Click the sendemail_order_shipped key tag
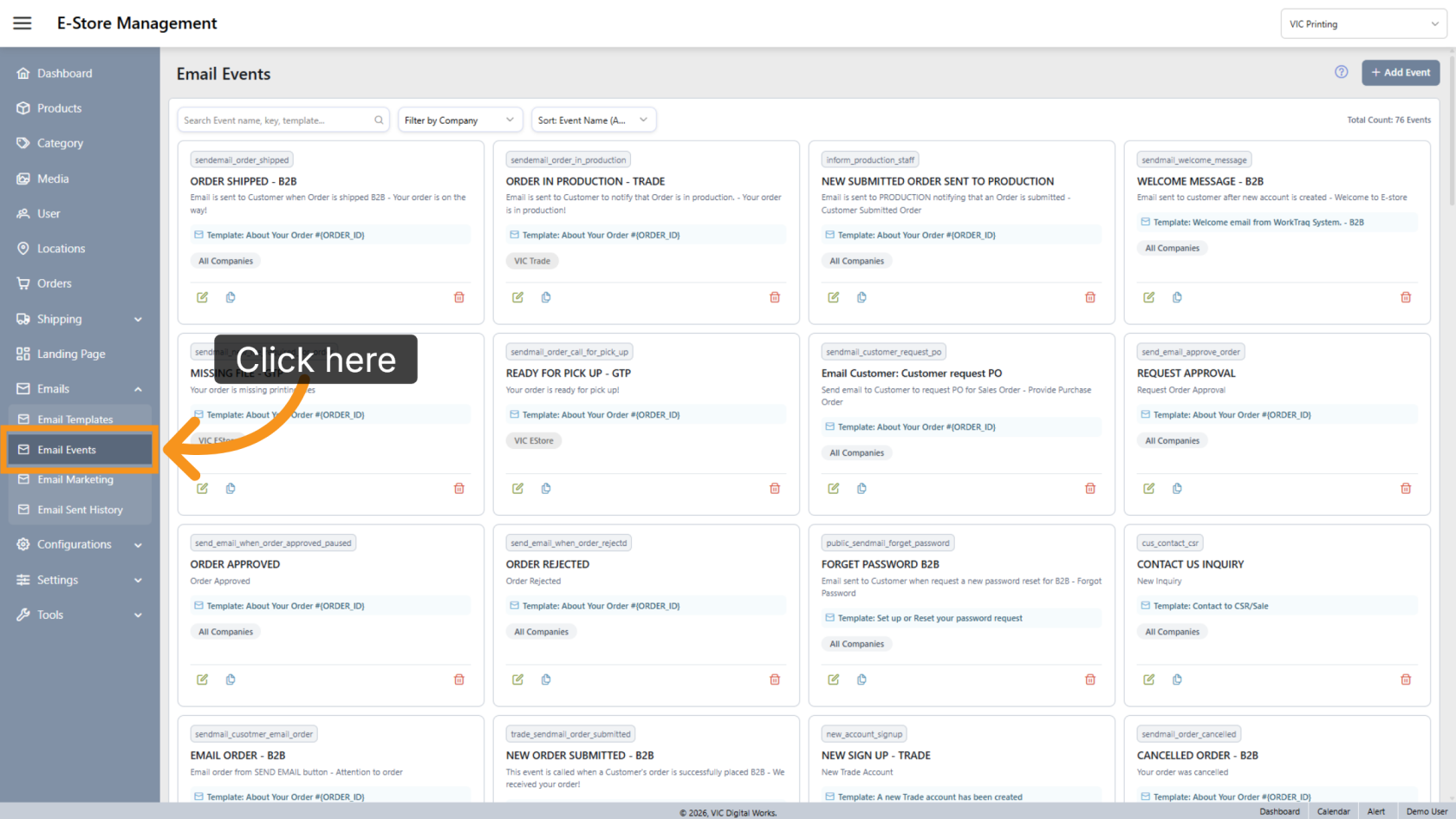 point(242,160)
